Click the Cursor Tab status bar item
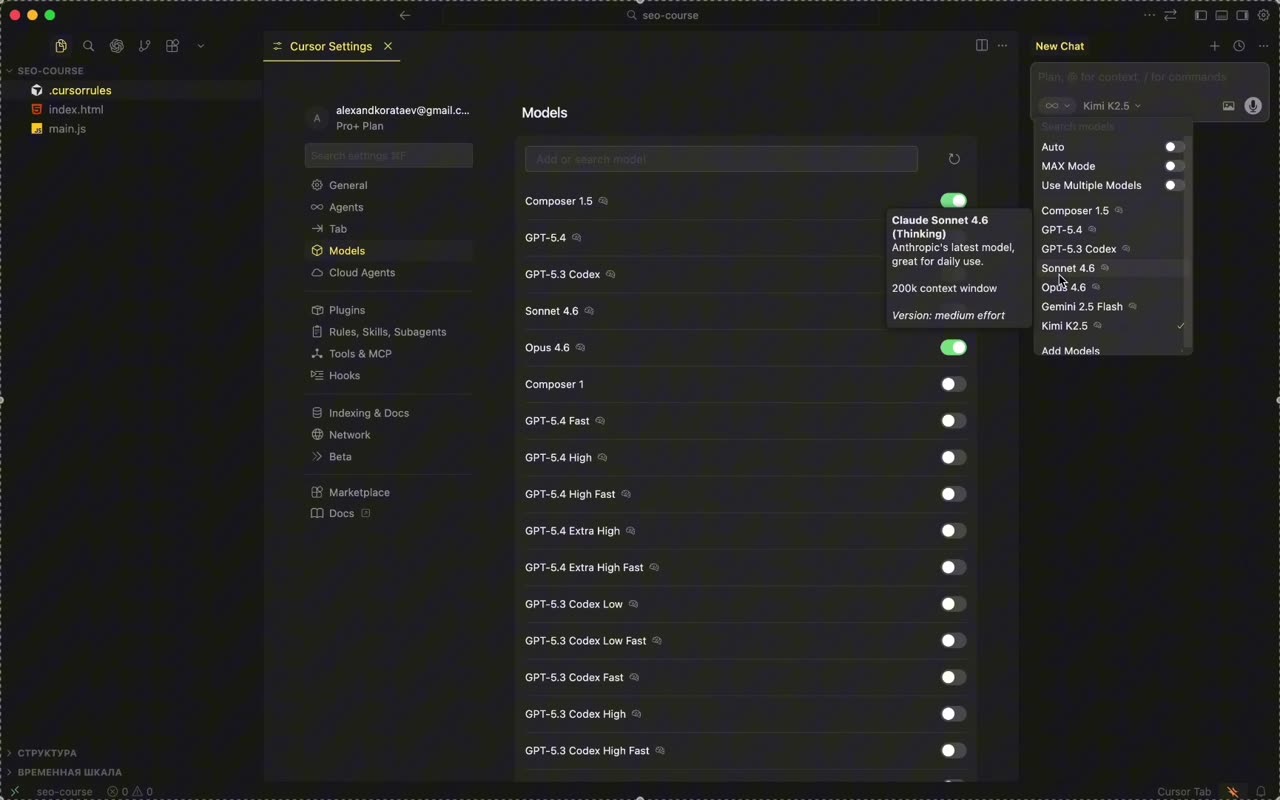1280x800 pixels. coord(1184,792)
